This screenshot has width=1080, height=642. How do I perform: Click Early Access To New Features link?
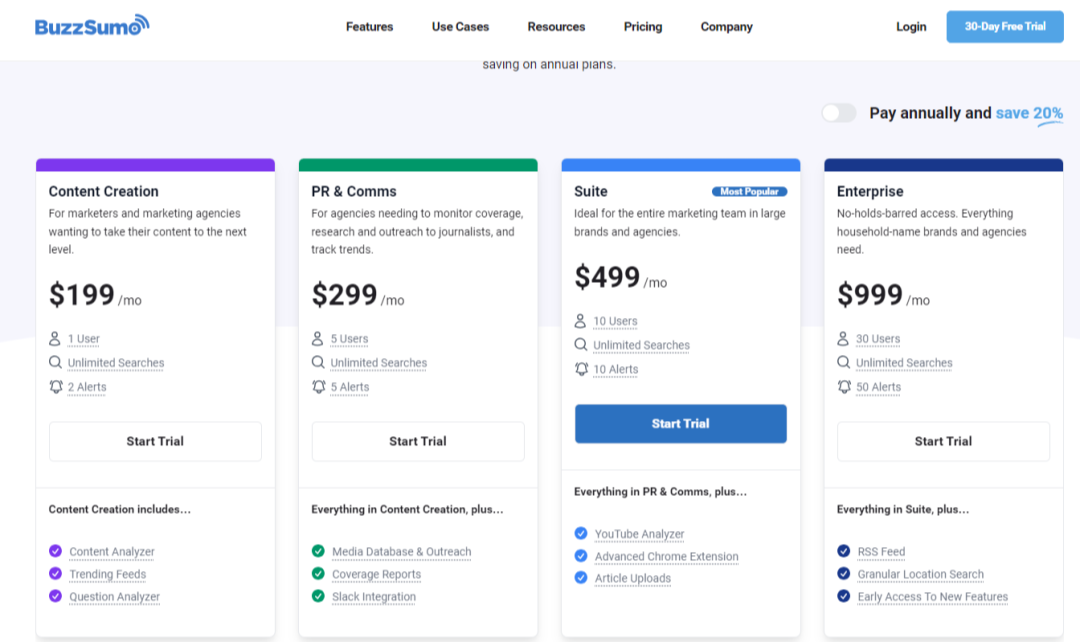coord(933,597)
